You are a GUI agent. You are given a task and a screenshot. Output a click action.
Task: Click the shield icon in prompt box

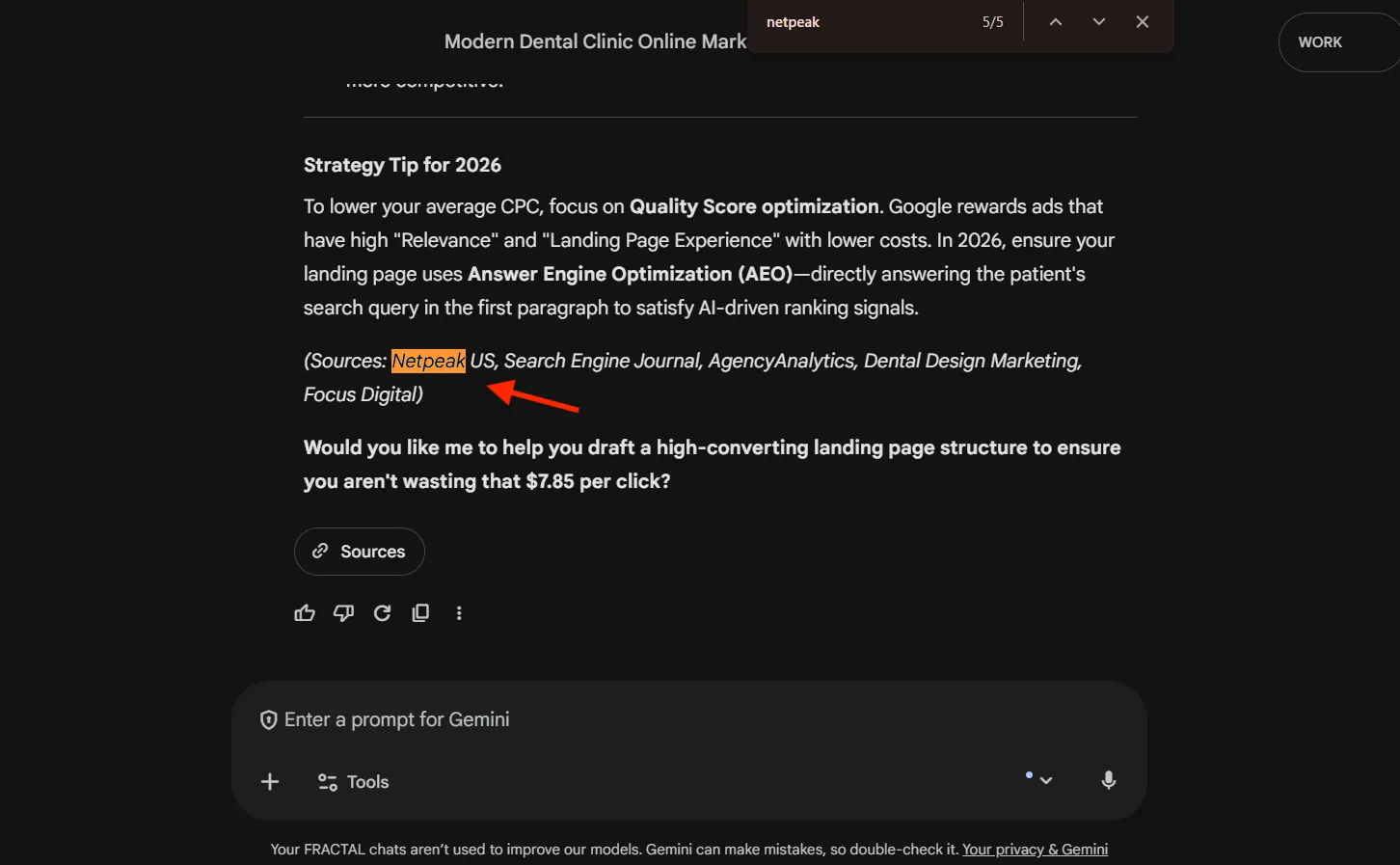point(269,720)
